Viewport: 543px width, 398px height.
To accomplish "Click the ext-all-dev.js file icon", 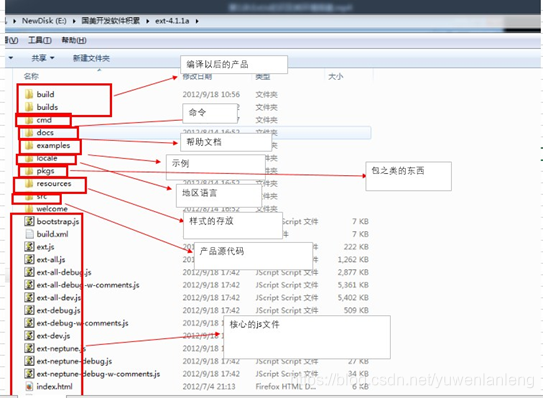I will pos(29,298).
